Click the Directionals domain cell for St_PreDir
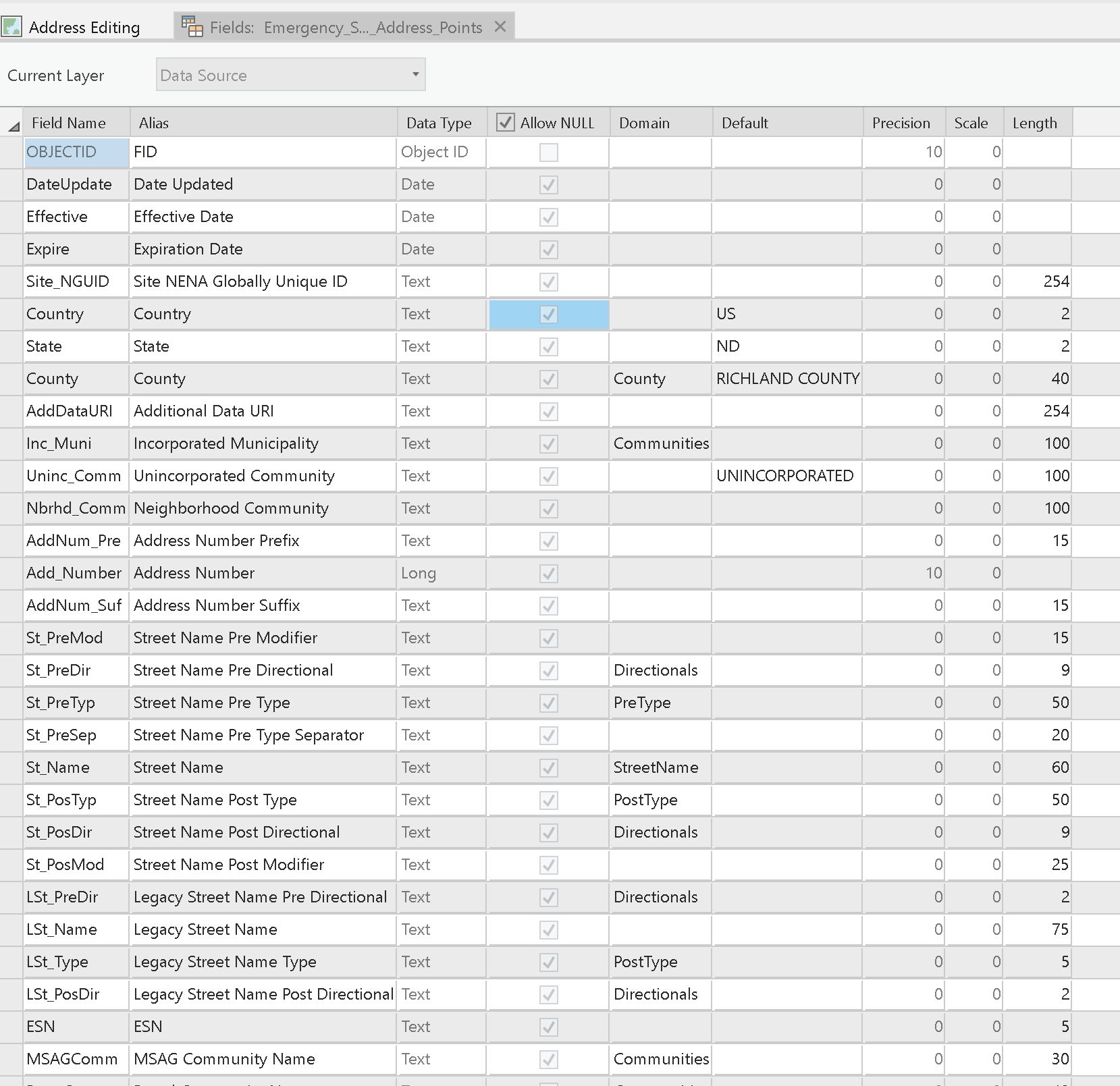The height and width of the screenshot is (1086, 1120). (x=656, y=670)
